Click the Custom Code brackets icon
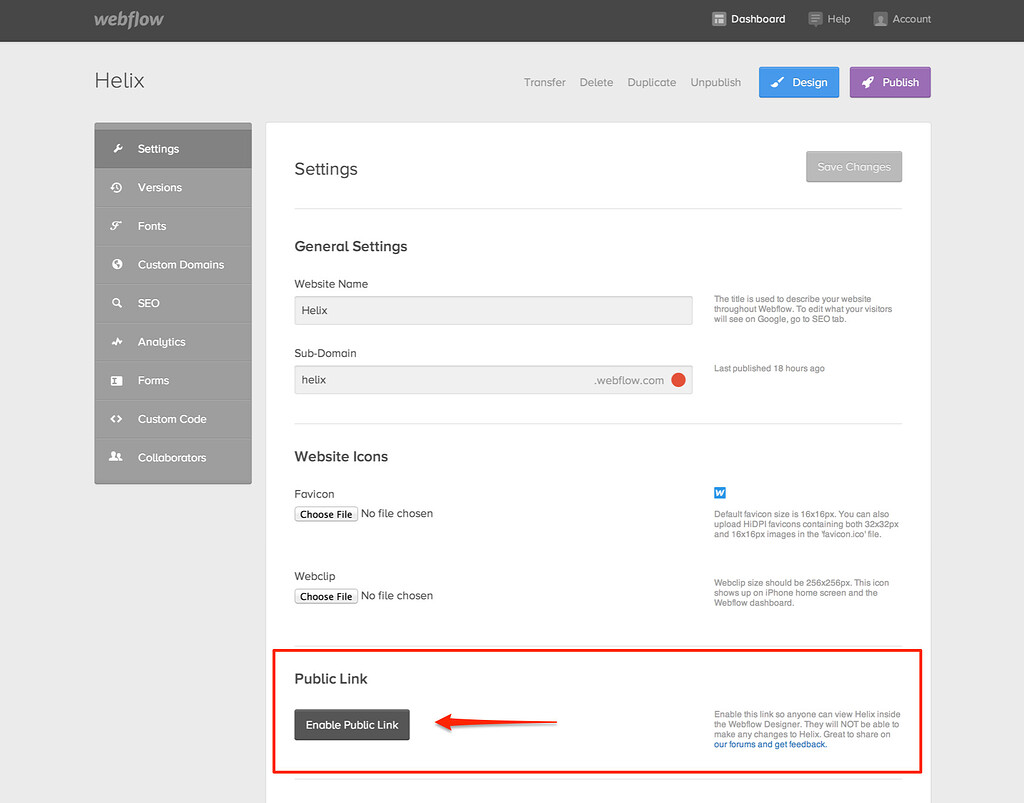The width and height of the screenshot is (1024, 803). click(116, 419)
